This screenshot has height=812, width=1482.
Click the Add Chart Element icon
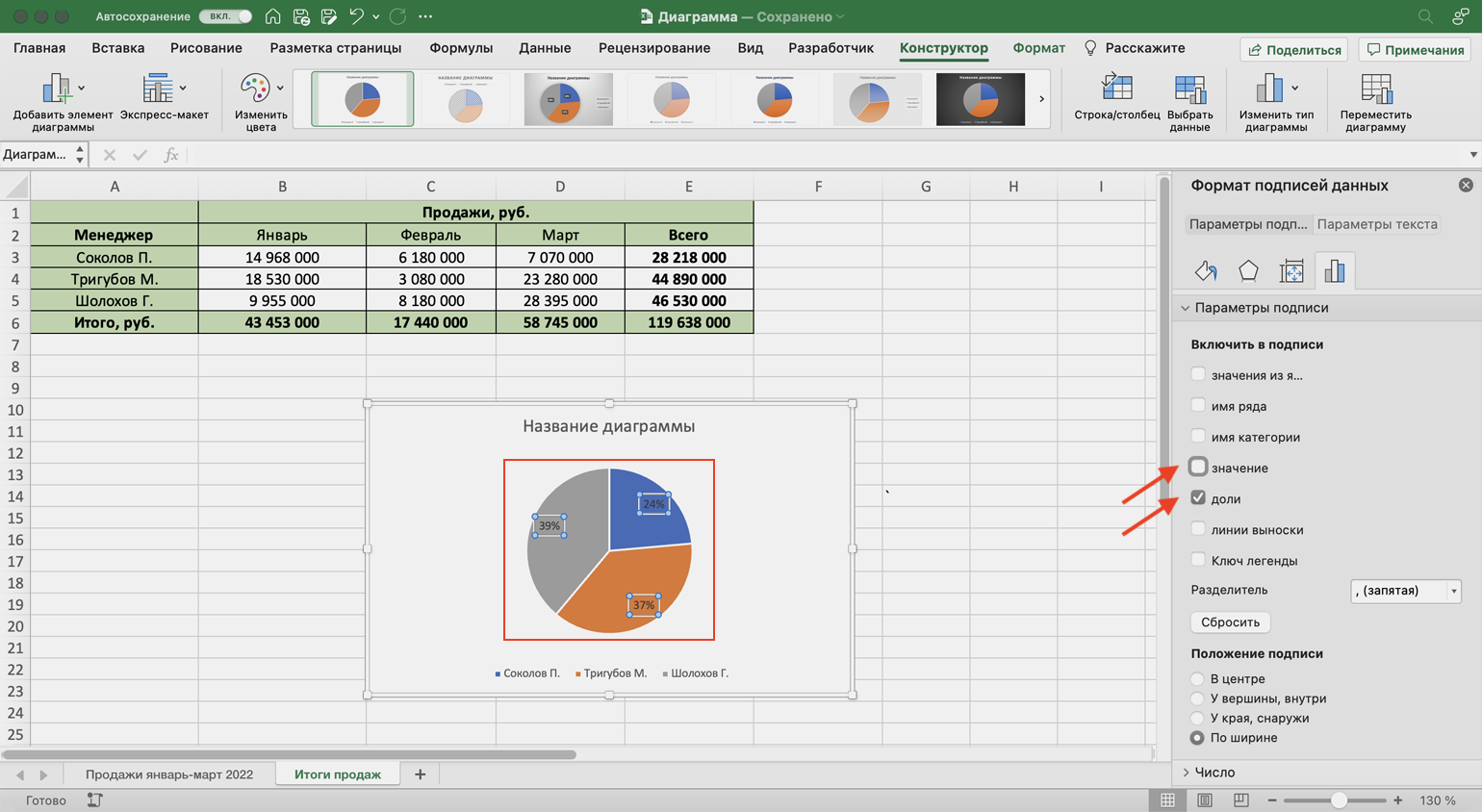pos(58,90)
